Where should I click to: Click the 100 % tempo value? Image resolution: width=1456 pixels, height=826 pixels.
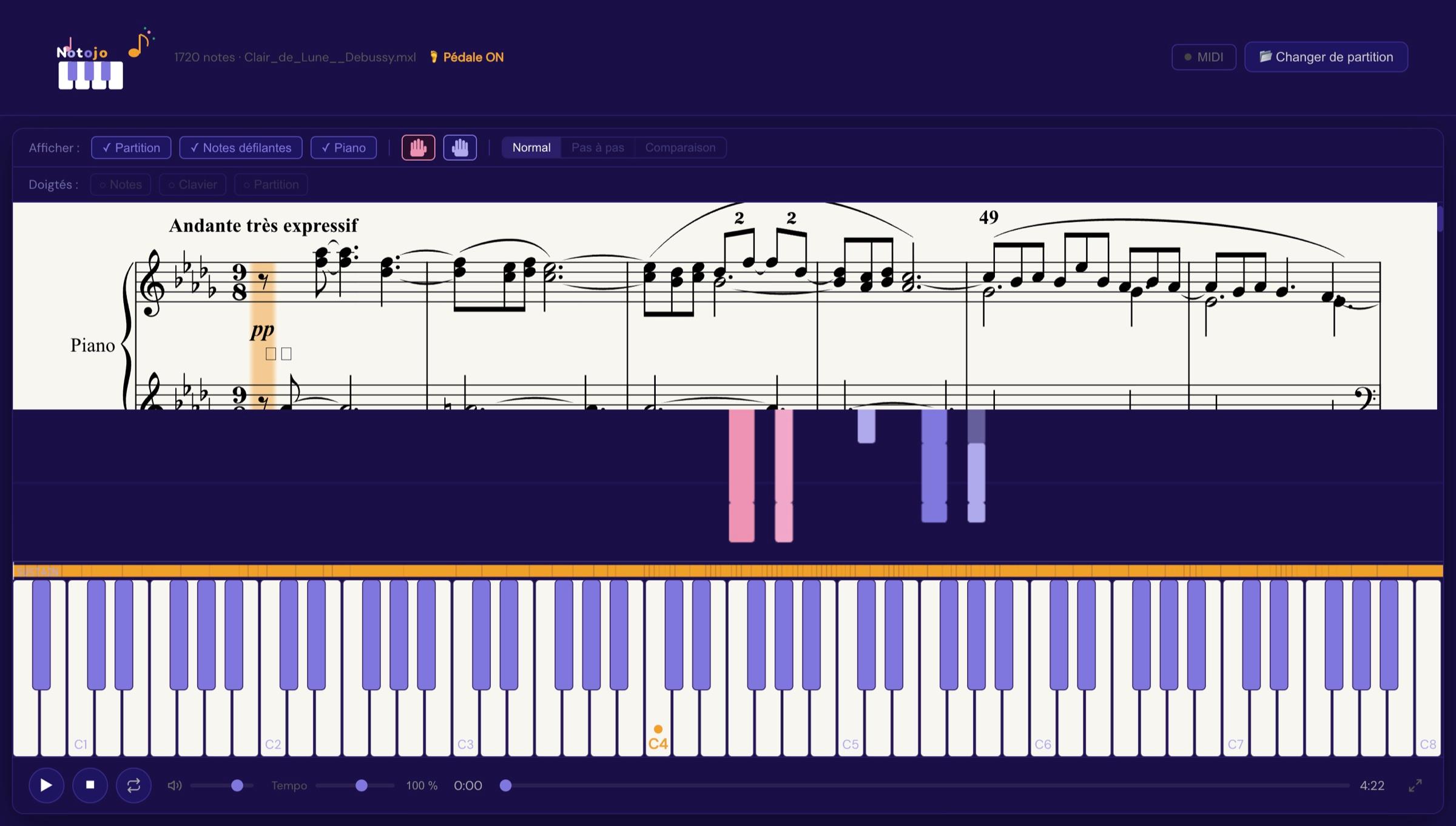(x=422, y=785)
